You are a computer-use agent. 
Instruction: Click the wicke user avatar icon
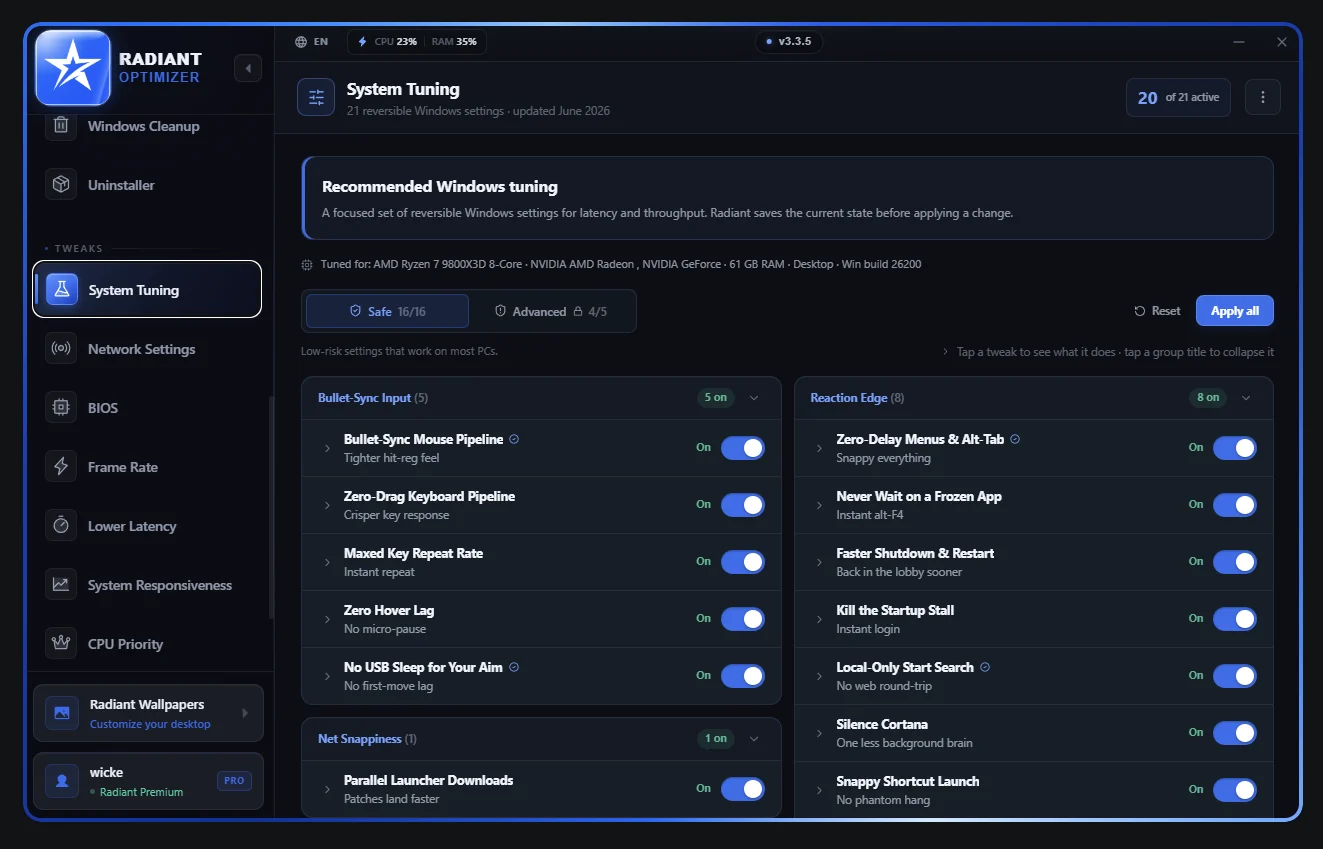click(62, 781)
